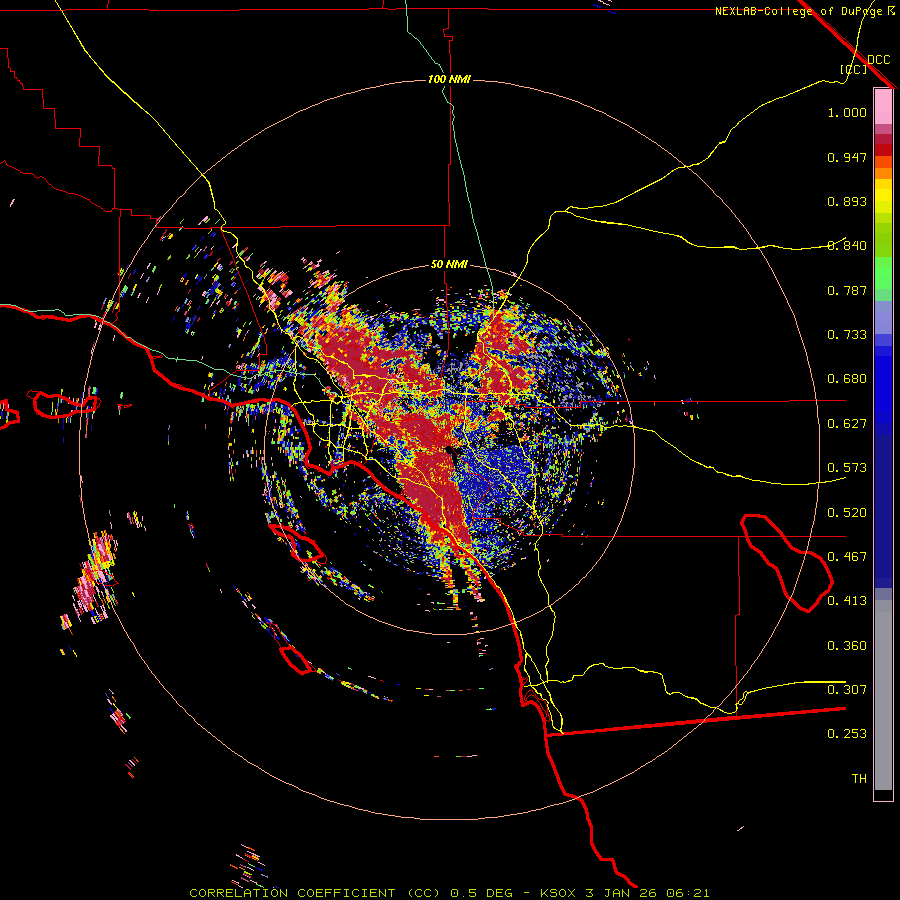Click the NEXLAB-College of DuPage header text
Image resolution: width=900 pixels, height=900 pixels.
coord(799,11)
